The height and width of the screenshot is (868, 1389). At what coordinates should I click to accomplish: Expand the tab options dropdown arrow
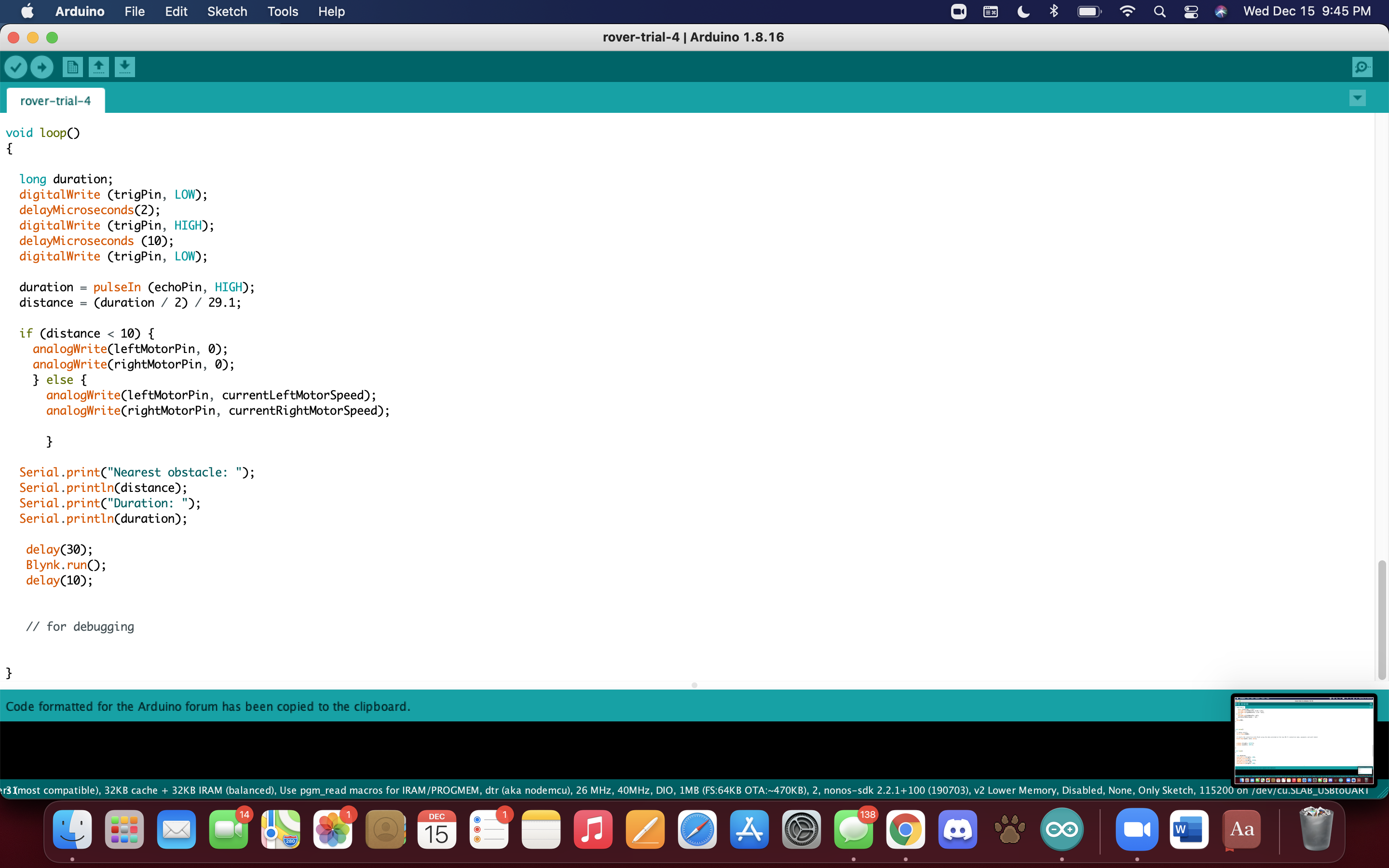(x=1358, y=98)
